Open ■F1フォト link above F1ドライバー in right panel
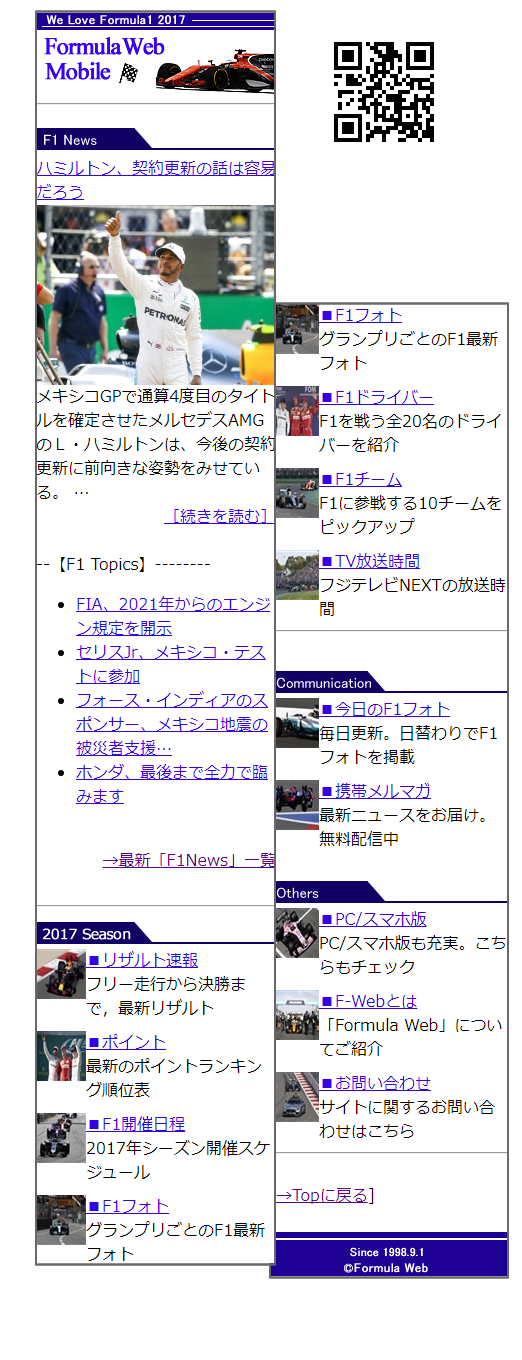 click(361, 315)
